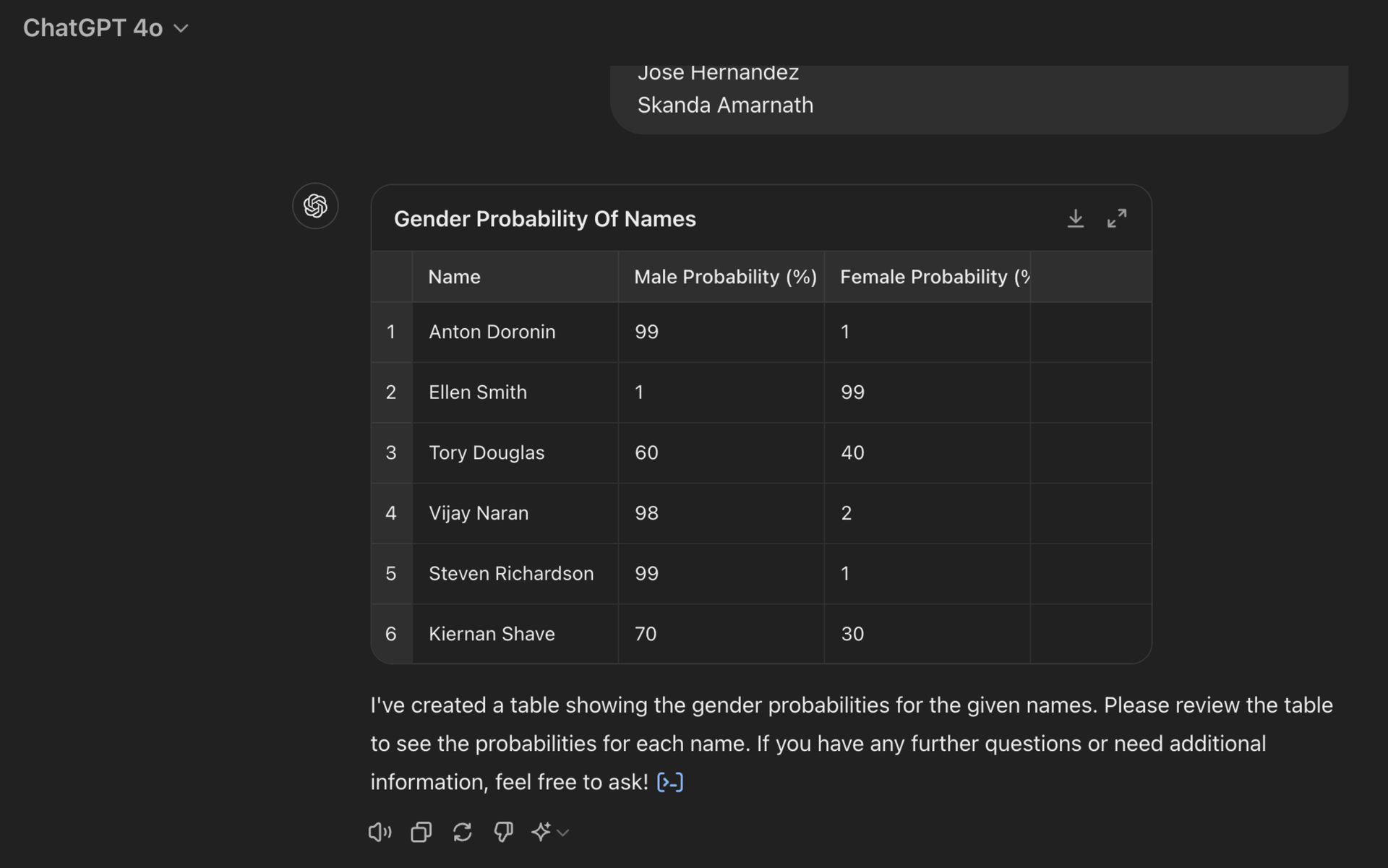Image resolution: width=1388 pixels, height=868 pixels.
Task: Click the Male Probability (%) column header
Action: point(724,277)
